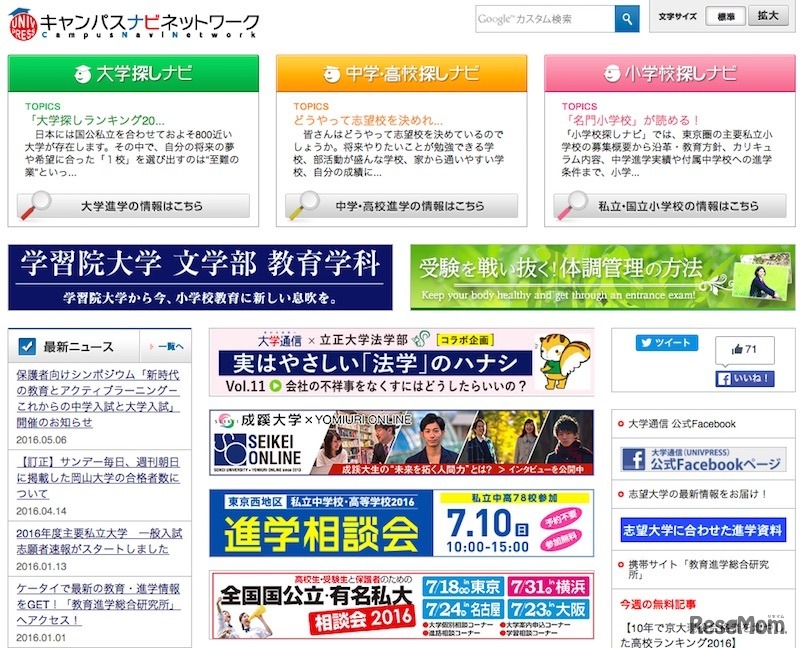This screenshot has height=648, width=800.
Task: Click red magnifier icon beside 大学進学の情報
Action: click(x=35, y=205)
